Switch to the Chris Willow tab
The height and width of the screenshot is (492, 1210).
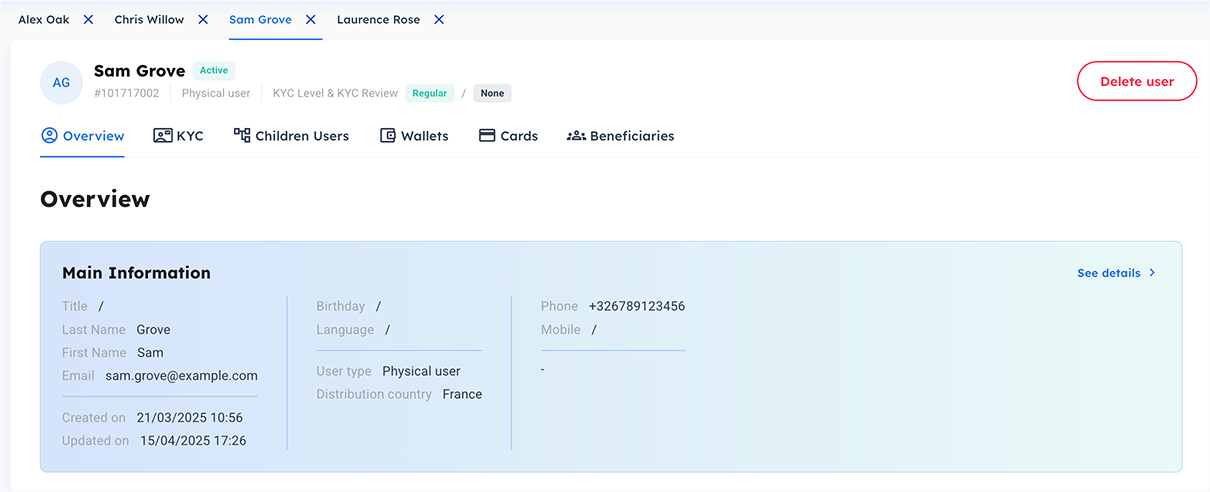[x=149, y=19]
